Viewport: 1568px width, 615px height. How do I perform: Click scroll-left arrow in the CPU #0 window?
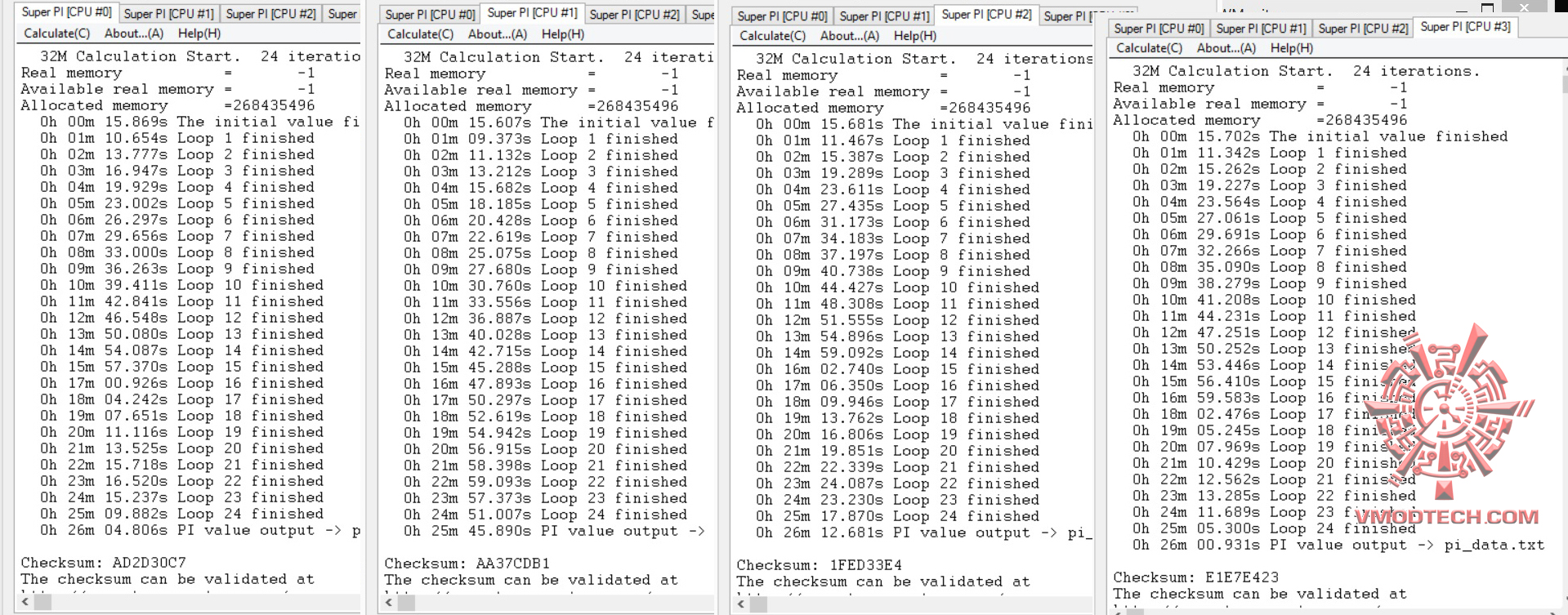[x=25, y=602]
